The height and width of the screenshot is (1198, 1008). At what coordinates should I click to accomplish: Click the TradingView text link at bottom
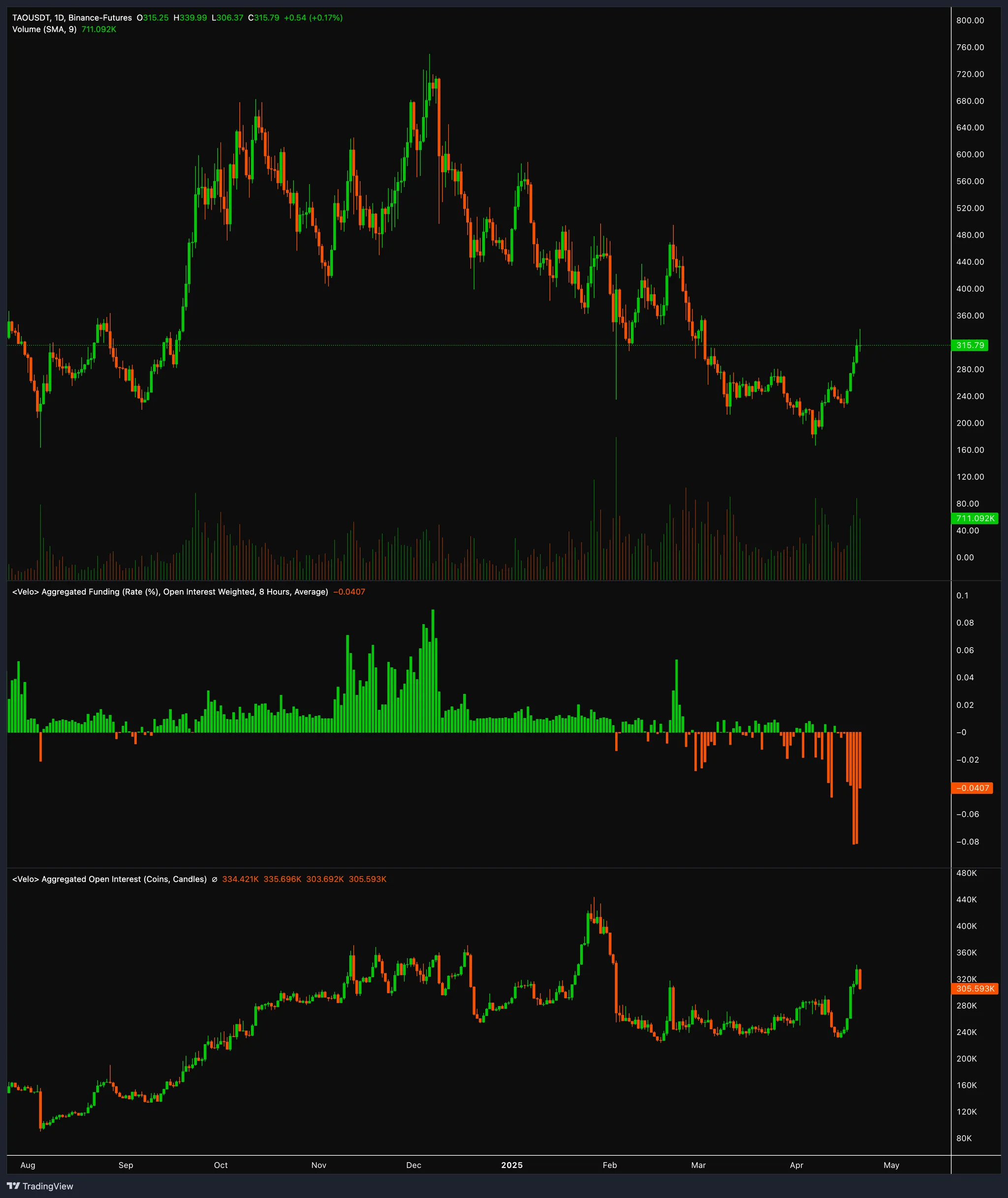(48, 1186)
